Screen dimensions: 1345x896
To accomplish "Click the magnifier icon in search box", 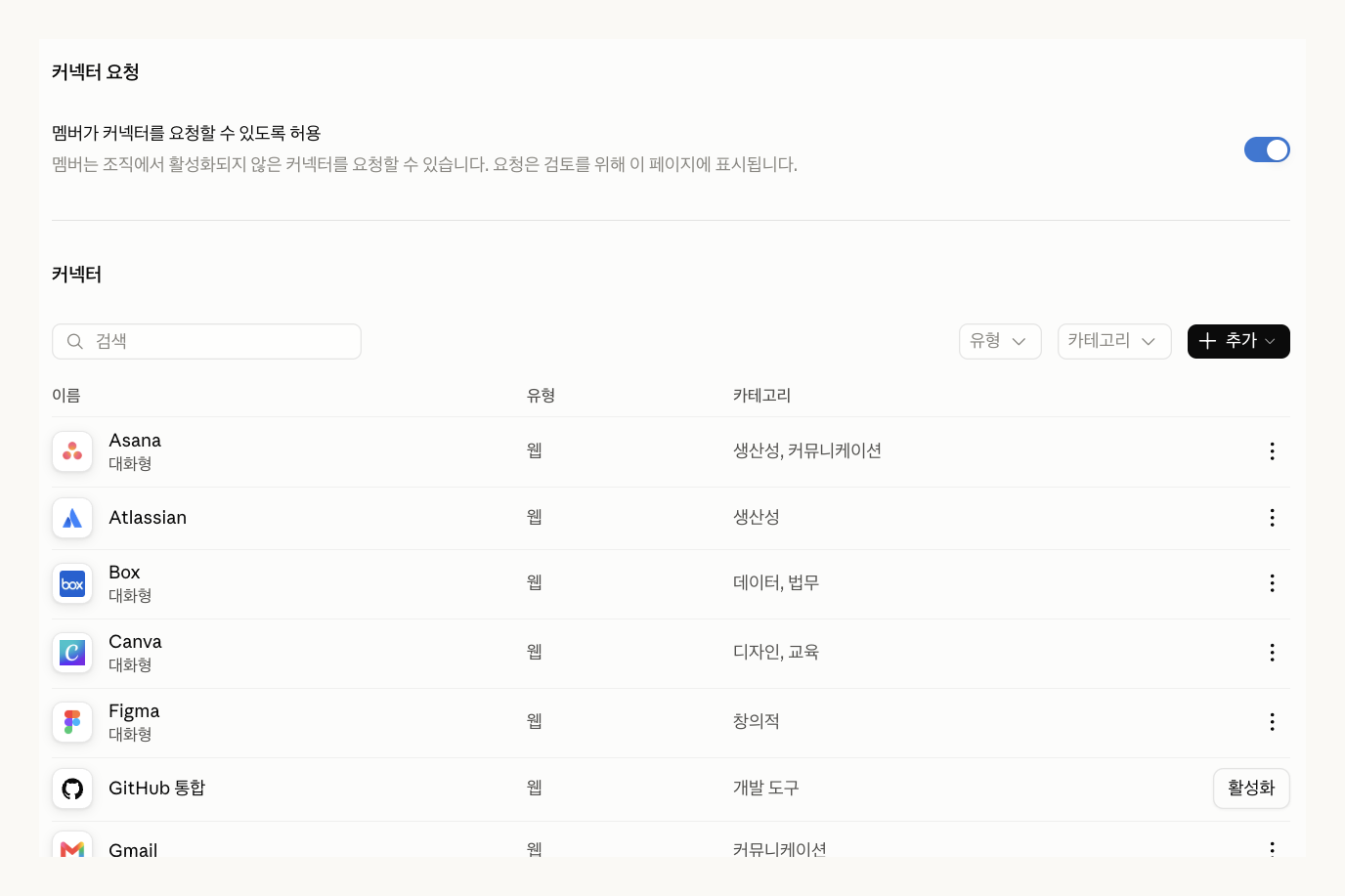I will [74, 341].
